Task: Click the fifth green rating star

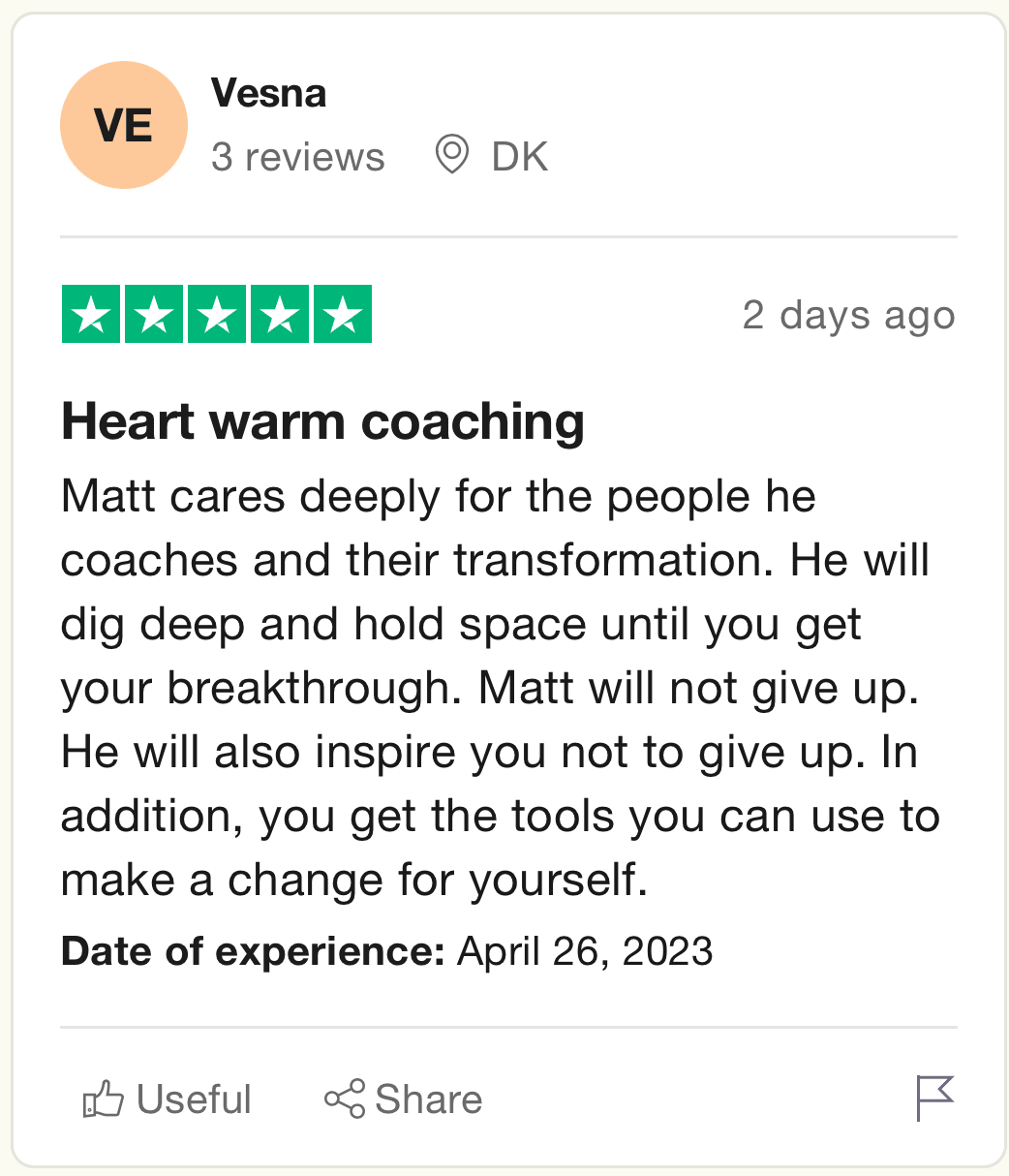Action: click(x=343, y=314)
